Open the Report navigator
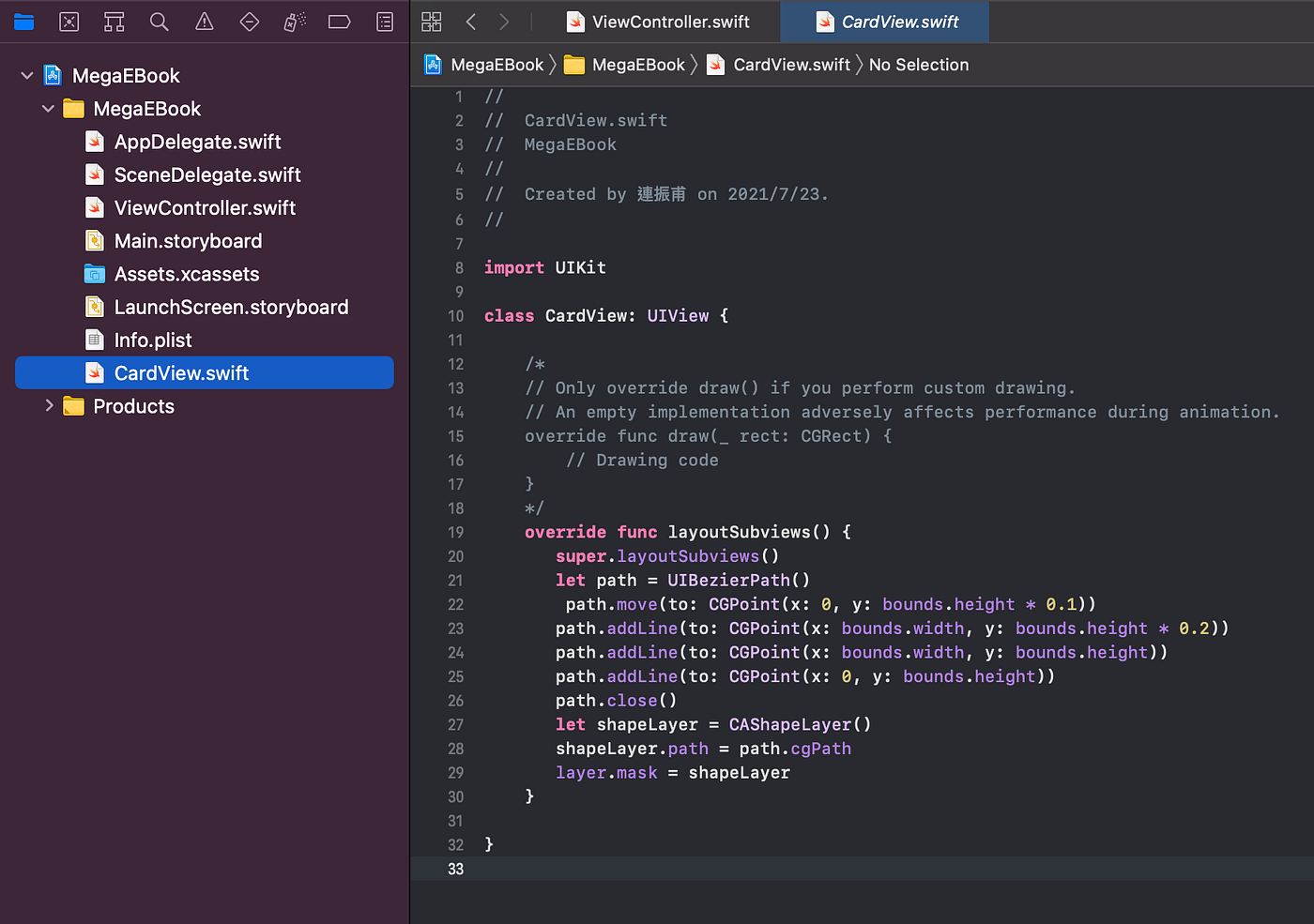This screenshot has height=924, width=1314. tap(384, 21)
